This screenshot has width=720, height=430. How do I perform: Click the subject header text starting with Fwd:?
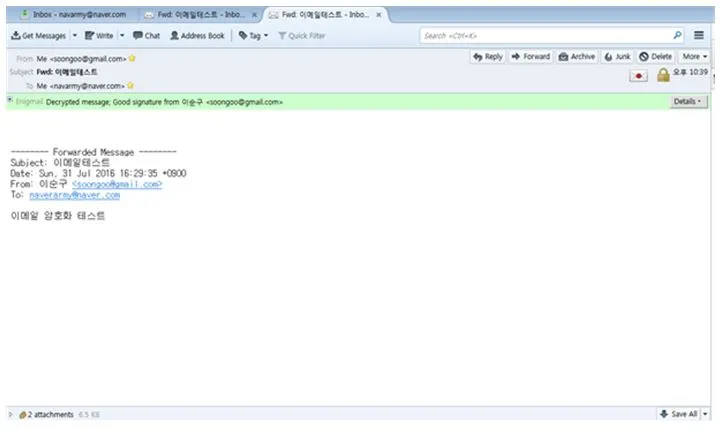point(67,72)
